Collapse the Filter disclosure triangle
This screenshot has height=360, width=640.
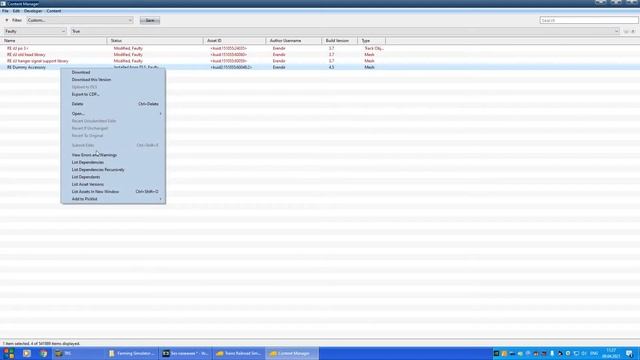[7, 20]
